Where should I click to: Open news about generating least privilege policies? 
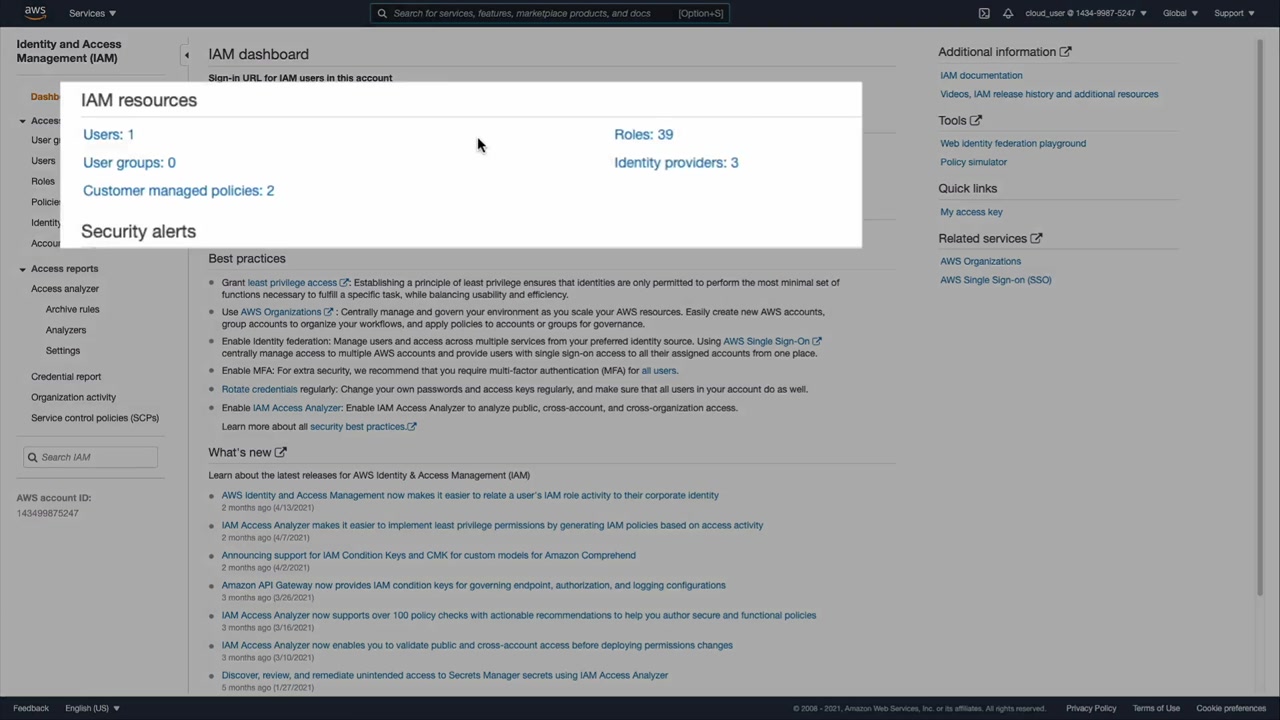(x=492, y=525)
